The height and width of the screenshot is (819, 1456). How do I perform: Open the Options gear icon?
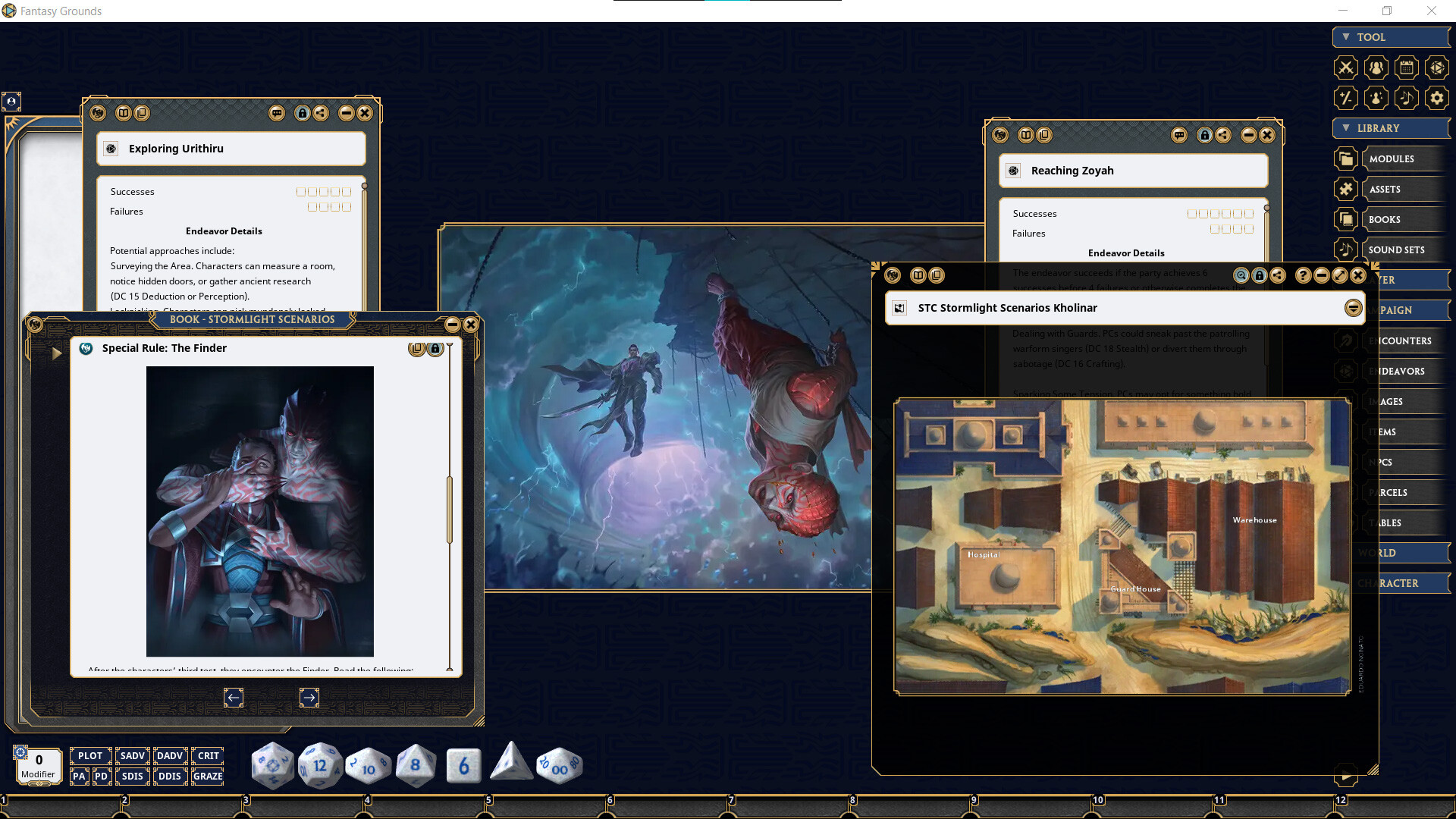click(1437, 98)
